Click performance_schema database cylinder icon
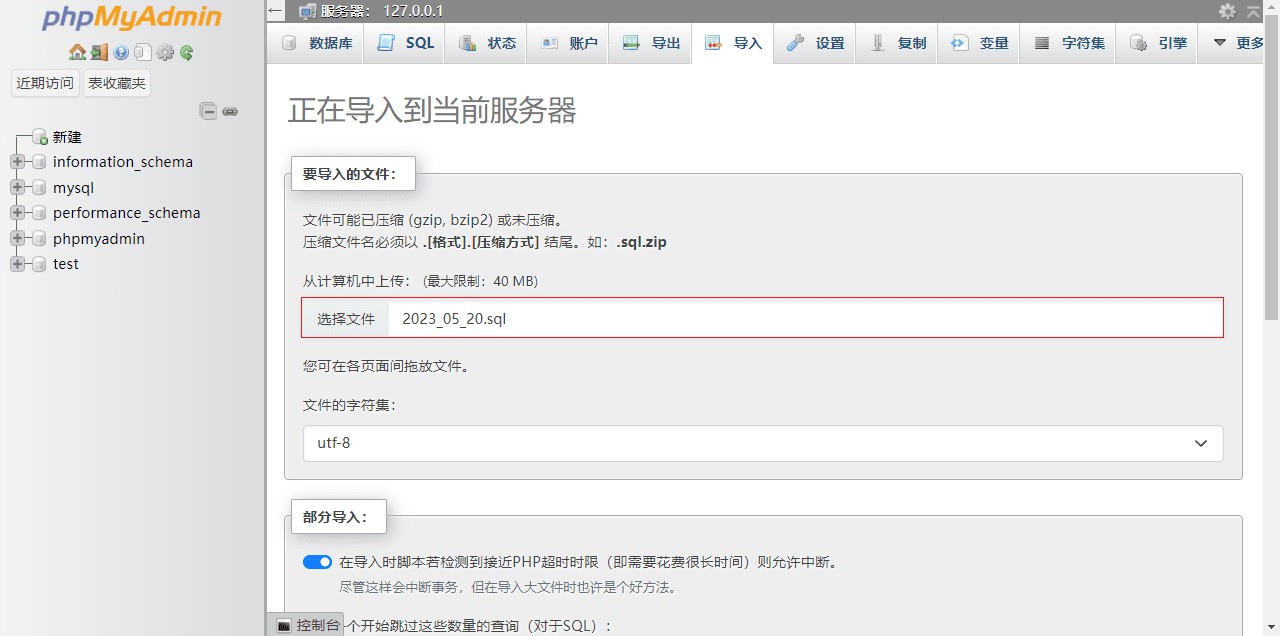 [x=39, y=213]
